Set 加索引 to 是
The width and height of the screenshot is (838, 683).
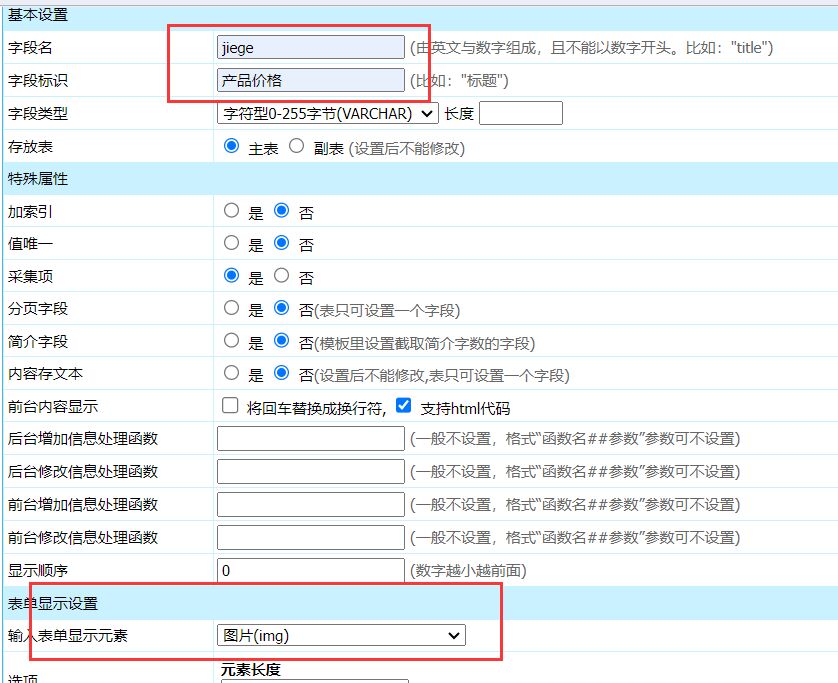(232, 211)
